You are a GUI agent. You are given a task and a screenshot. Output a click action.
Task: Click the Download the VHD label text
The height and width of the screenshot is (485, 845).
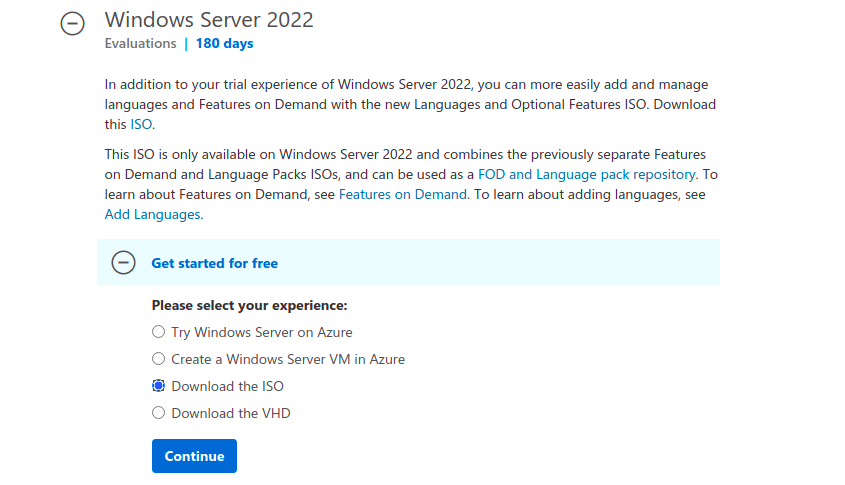[x=230, y=413]
